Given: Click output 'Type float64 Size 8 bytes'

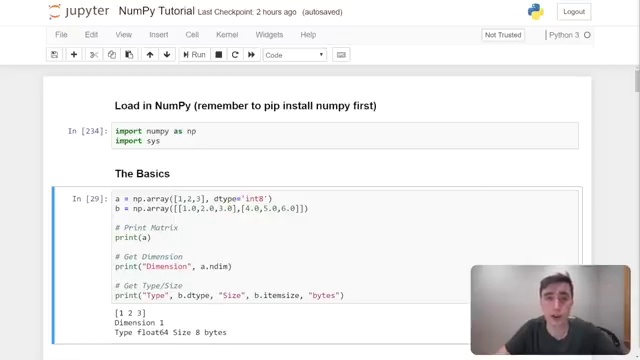Looking at the screenshot, I should tap(170, 332).
